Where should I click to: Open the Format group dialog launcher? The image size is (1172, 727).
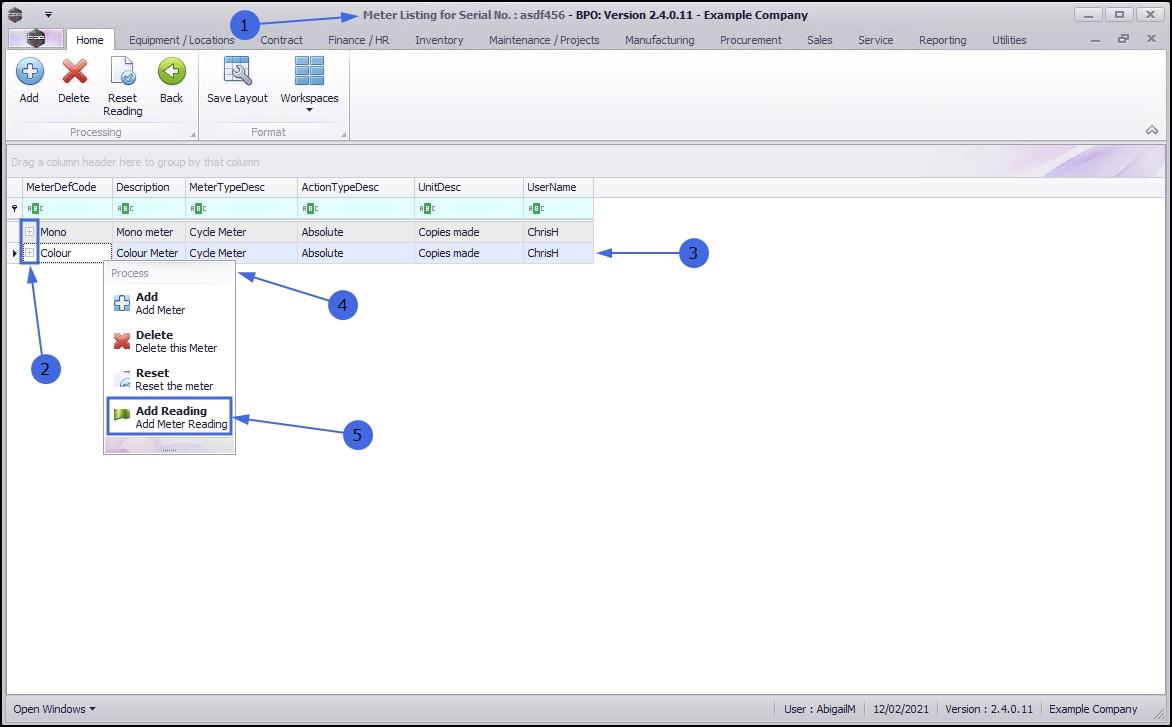coord(344,134)
